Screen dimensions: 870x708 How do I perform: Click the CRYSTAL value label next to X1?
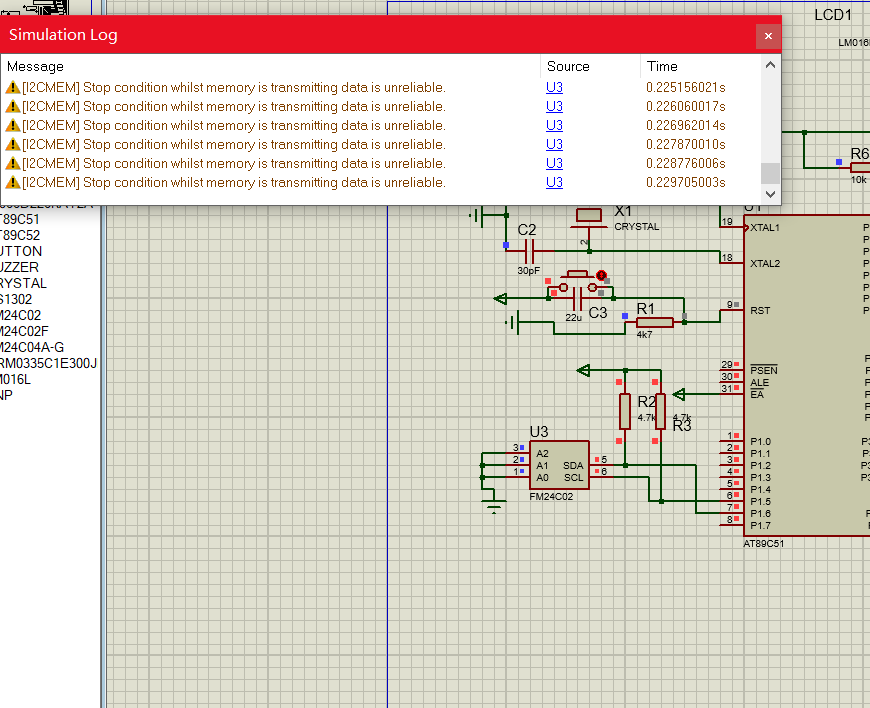pos(637,227)
